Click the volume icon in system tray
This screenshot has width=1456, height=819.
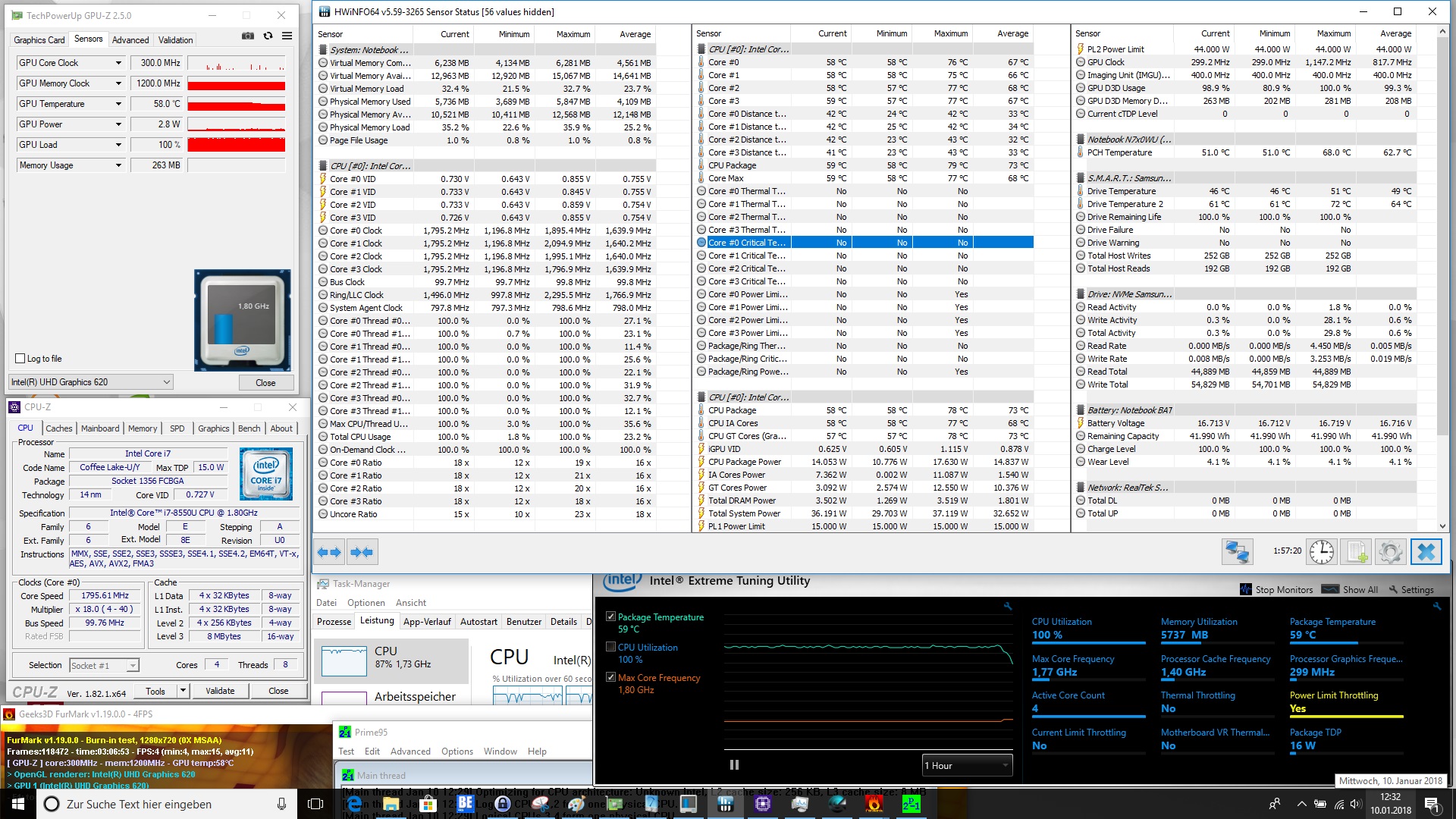[1357, 804]
